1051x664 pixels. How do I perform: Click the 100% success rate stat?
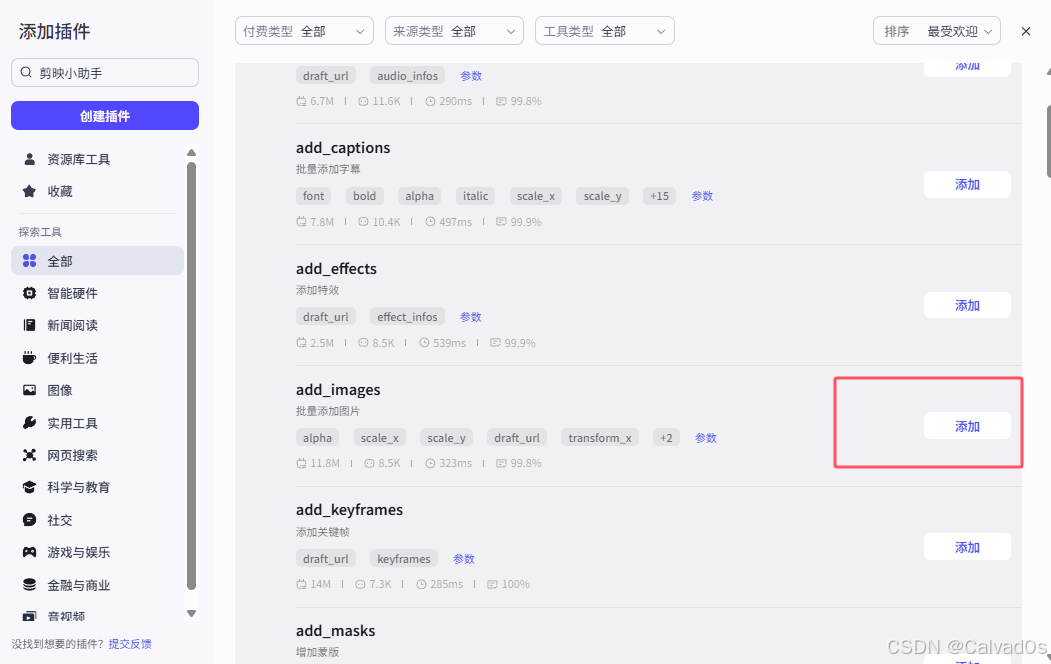pyautogui.click(x=508, y=584)
